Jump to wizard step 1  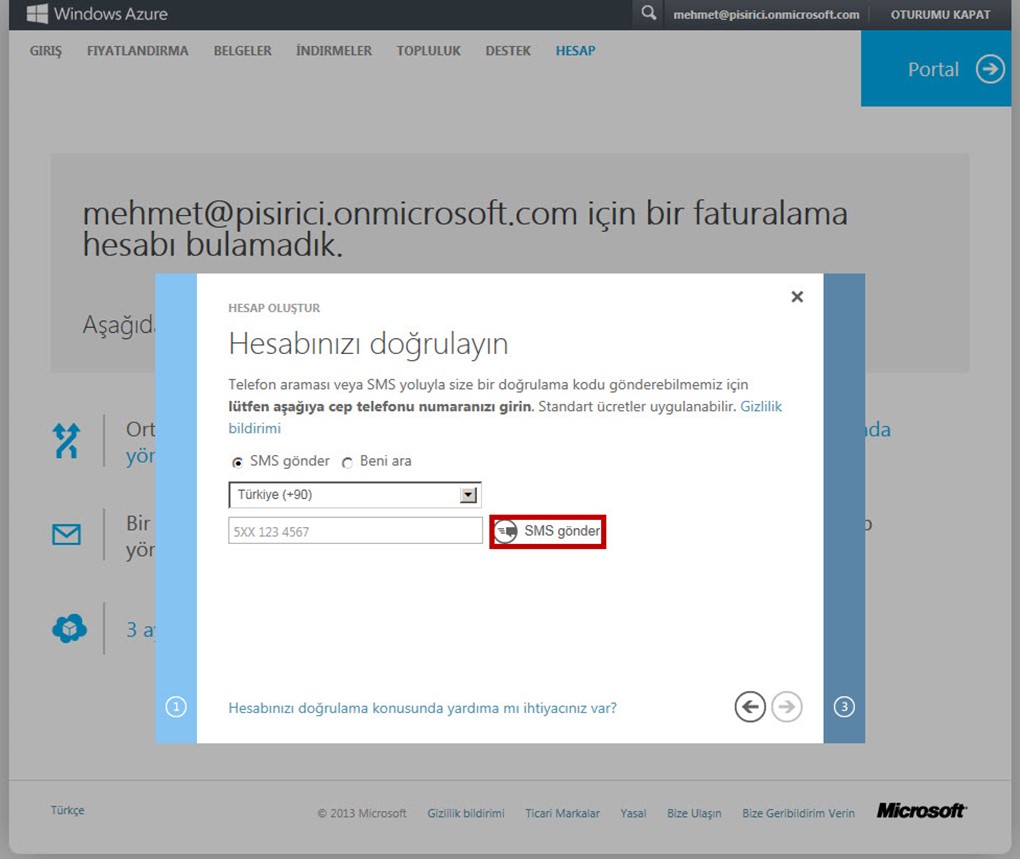point(176,707)
